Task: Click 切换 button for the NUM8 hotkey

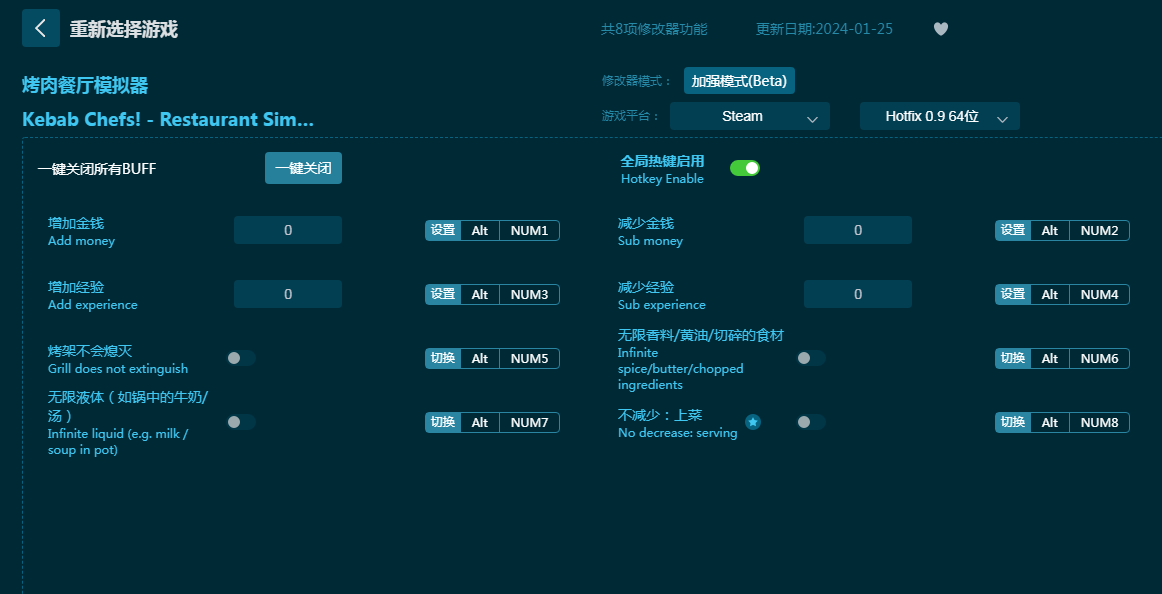Action: tap(1012, 423)
